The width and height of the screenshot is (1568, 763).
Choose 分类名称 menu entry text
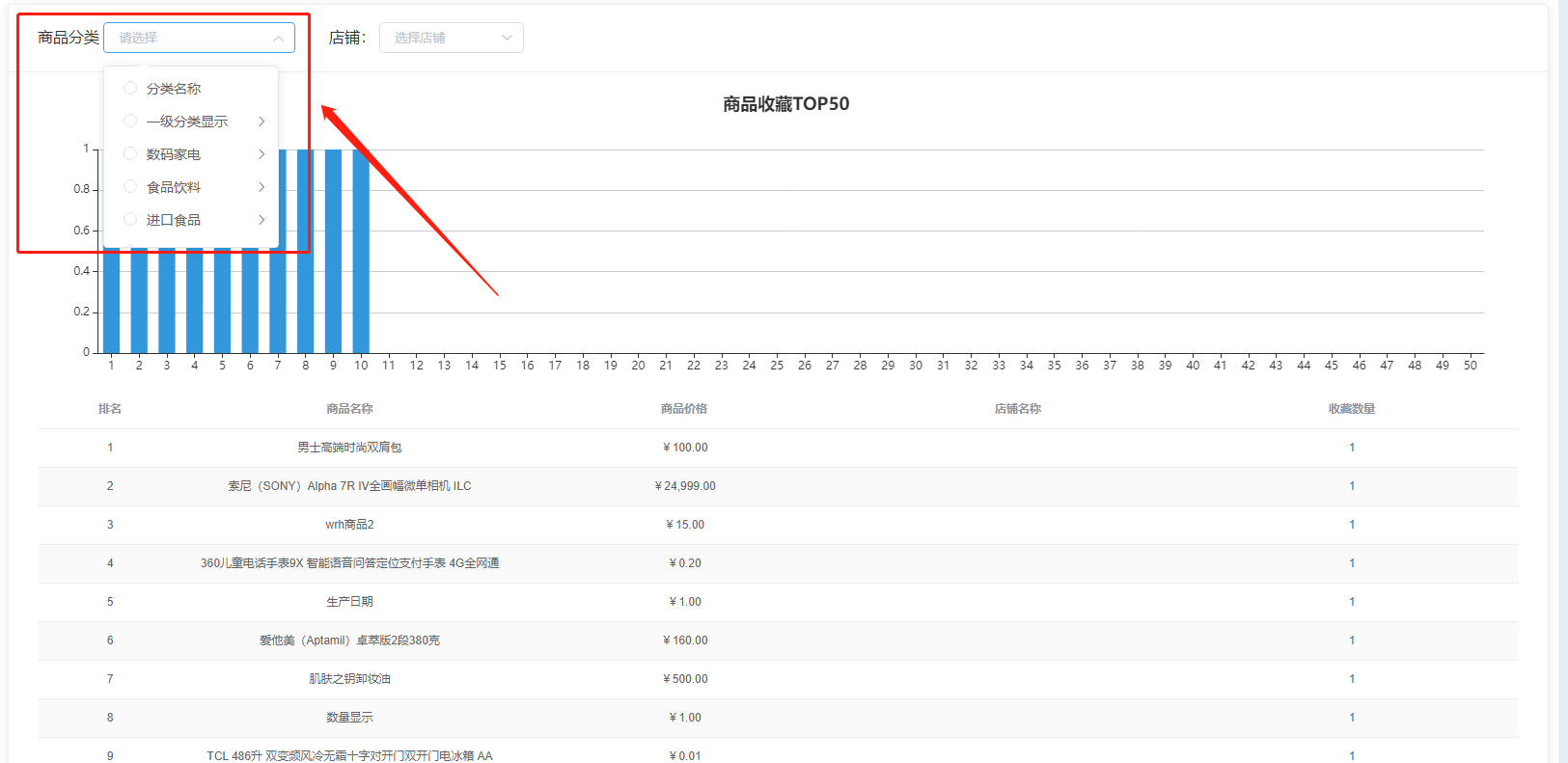pyautogui.click(x=174, y=89)
